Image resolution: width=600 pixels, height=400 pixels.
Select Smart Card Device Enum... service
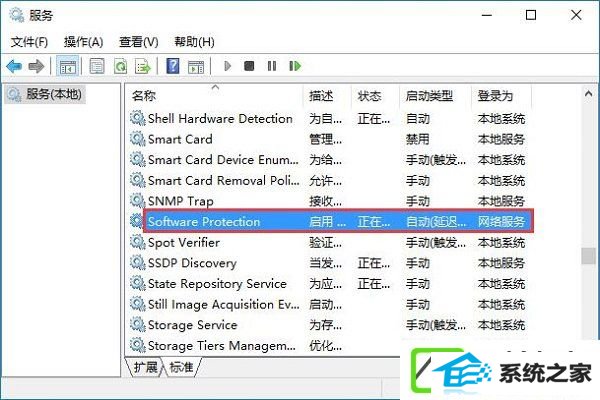tap(330, 160)
